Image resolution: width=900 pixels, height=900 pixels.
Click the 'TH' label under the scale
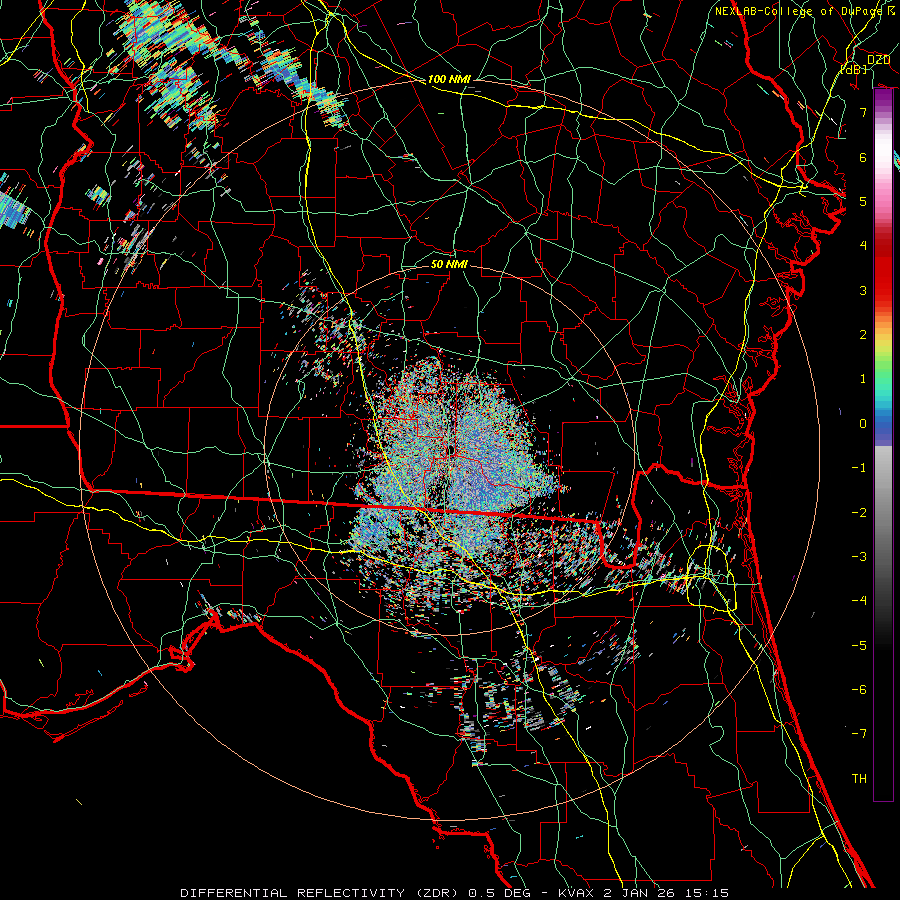click(x=859, y=779)
